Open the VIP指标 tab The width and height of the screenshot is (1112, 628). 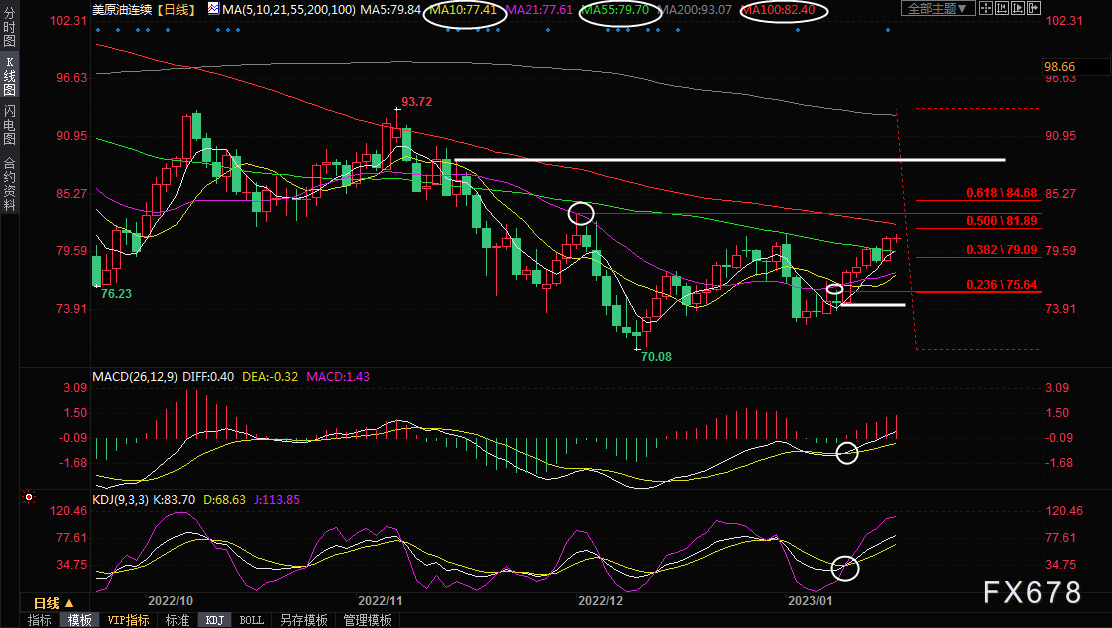tap(128, 620)
